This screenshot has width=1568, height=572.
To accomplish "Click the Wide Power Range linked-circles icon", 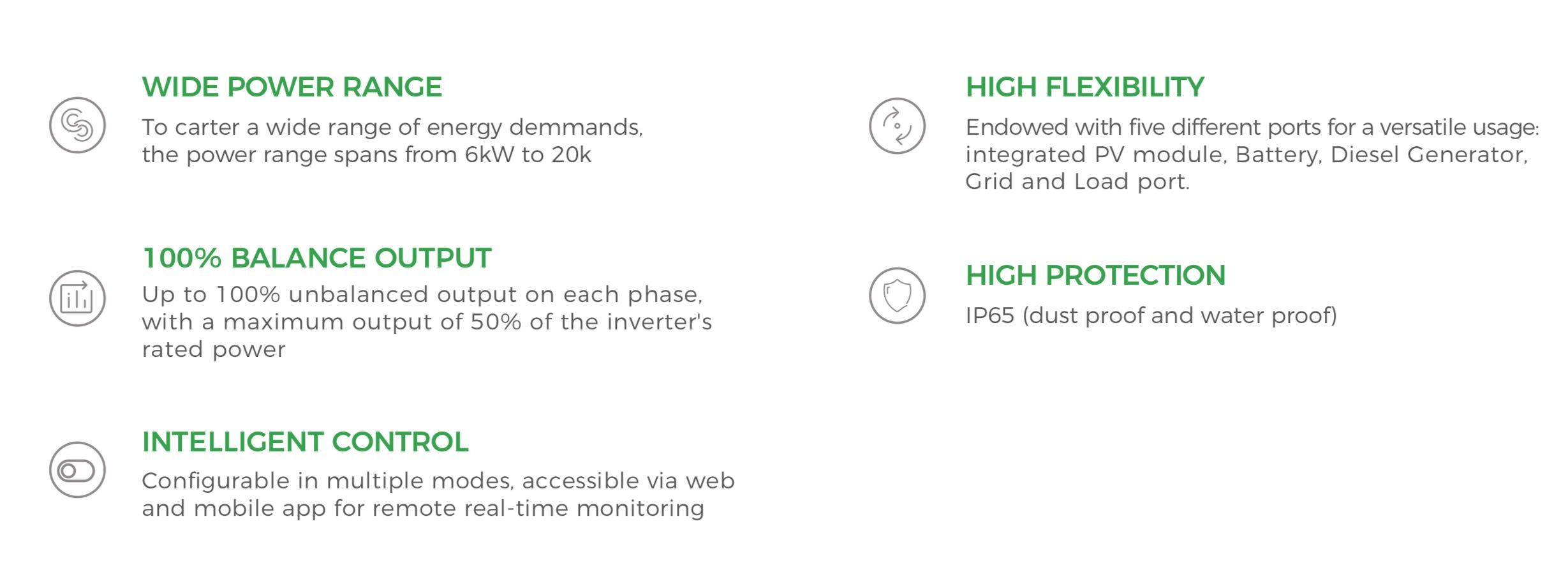I will 77,125.
